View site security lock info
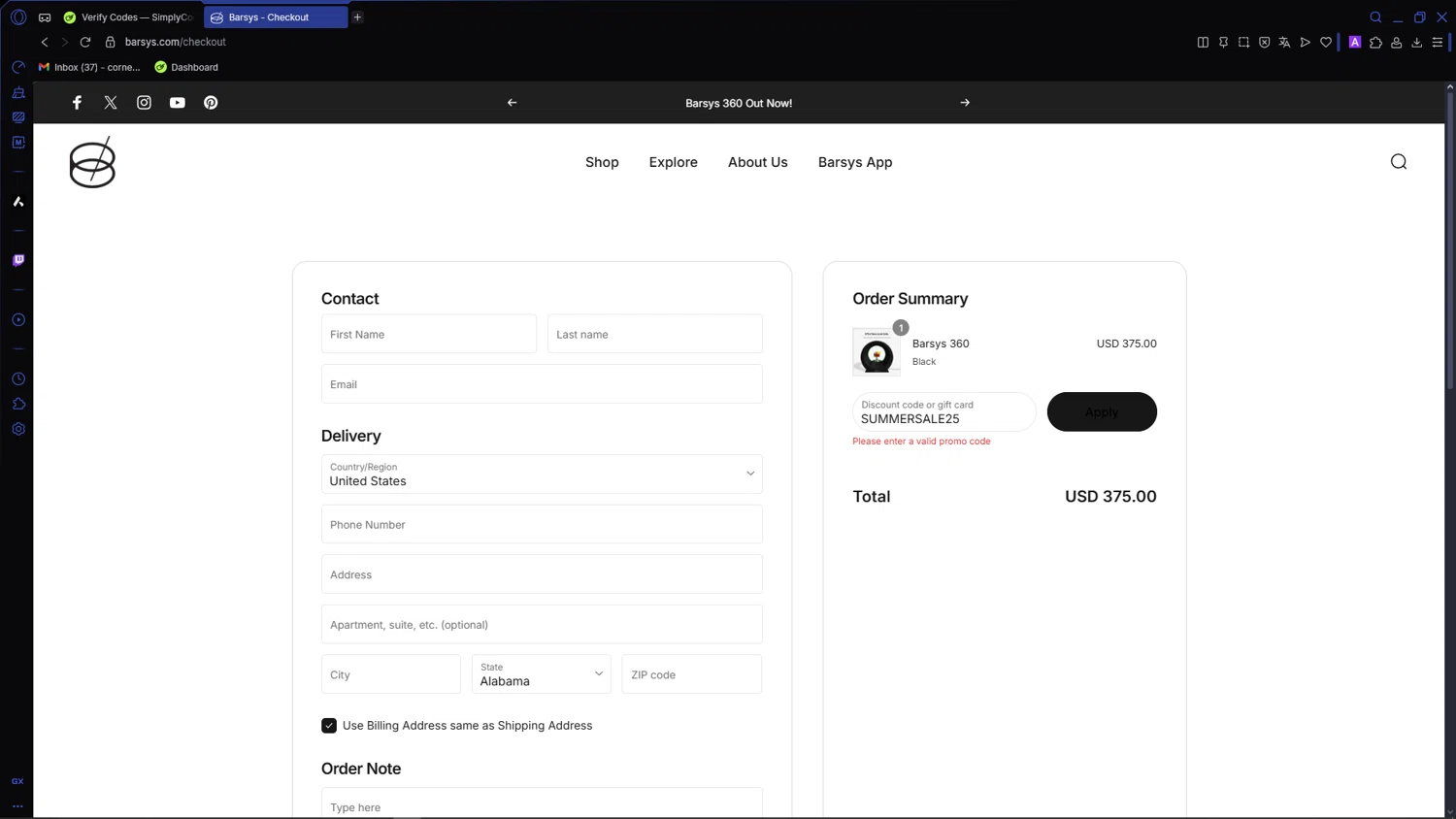 (x=110, y=42)
